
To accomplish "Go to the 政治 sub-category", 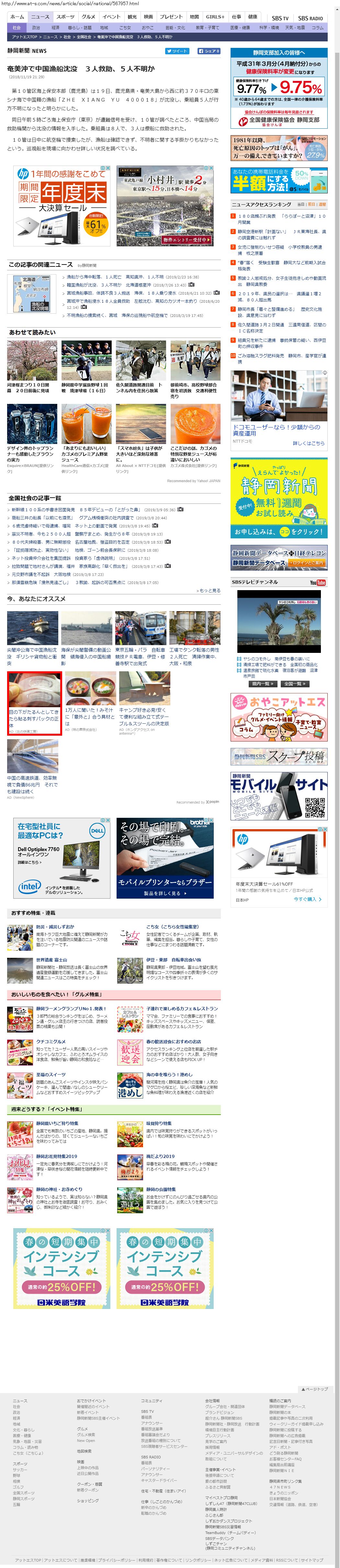I will point(36,27).
